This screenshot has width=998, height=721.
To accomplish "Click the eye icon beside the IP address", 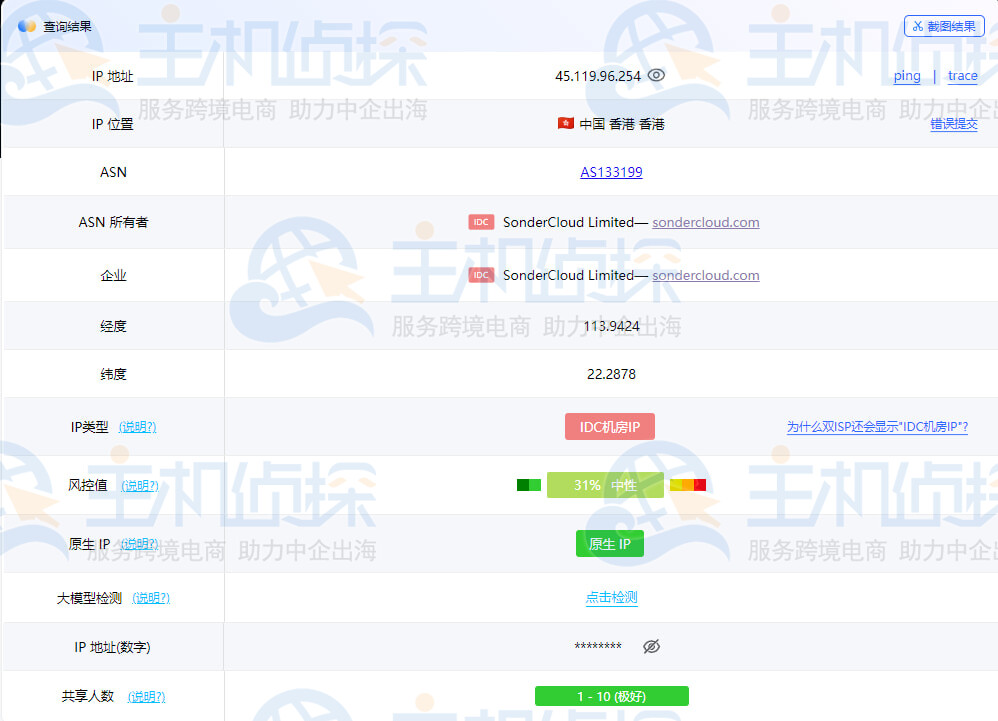I will tap(656, 76).
